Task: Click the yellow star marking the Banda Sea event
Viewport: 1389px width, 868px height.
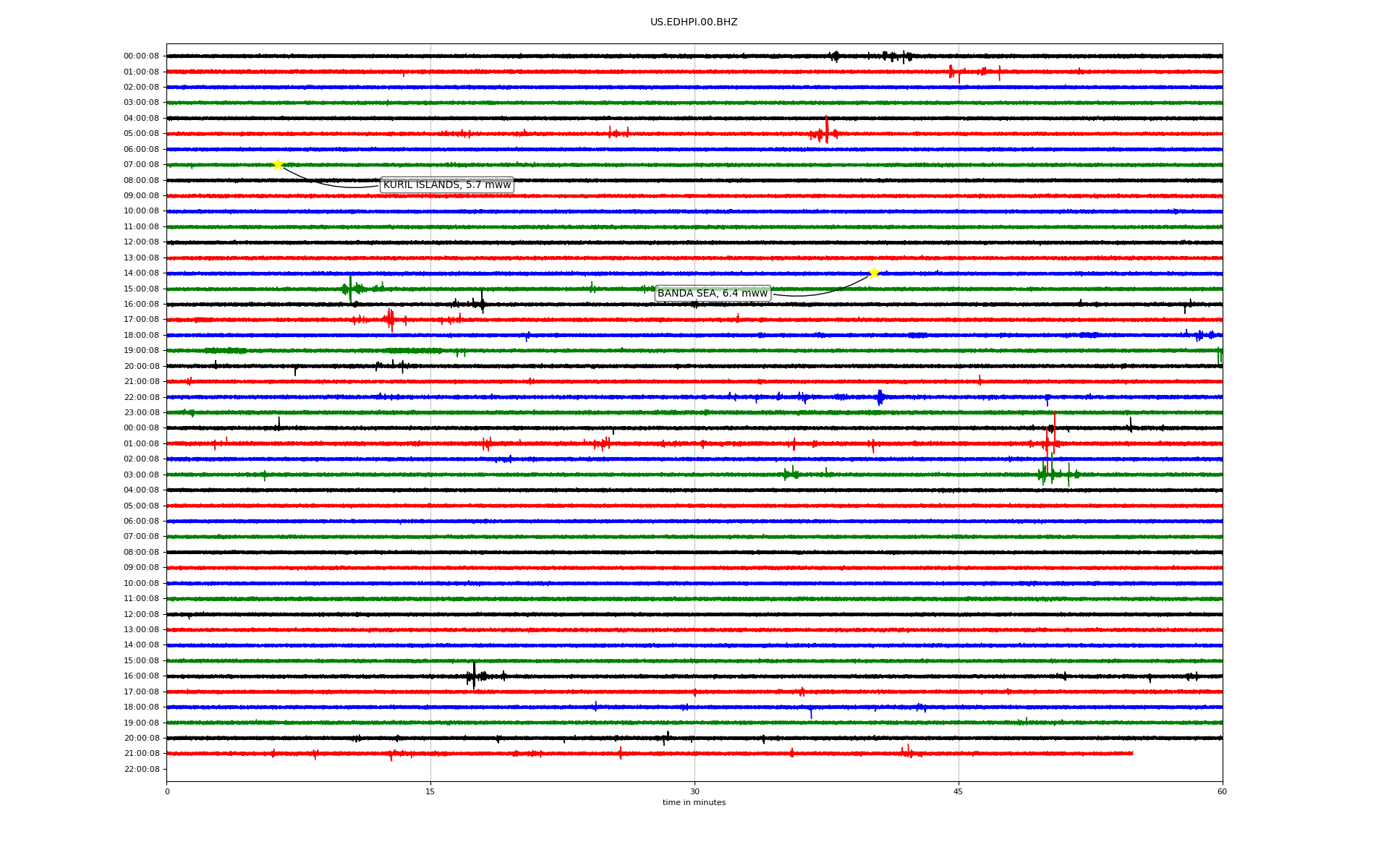Action: click(874, 273)
